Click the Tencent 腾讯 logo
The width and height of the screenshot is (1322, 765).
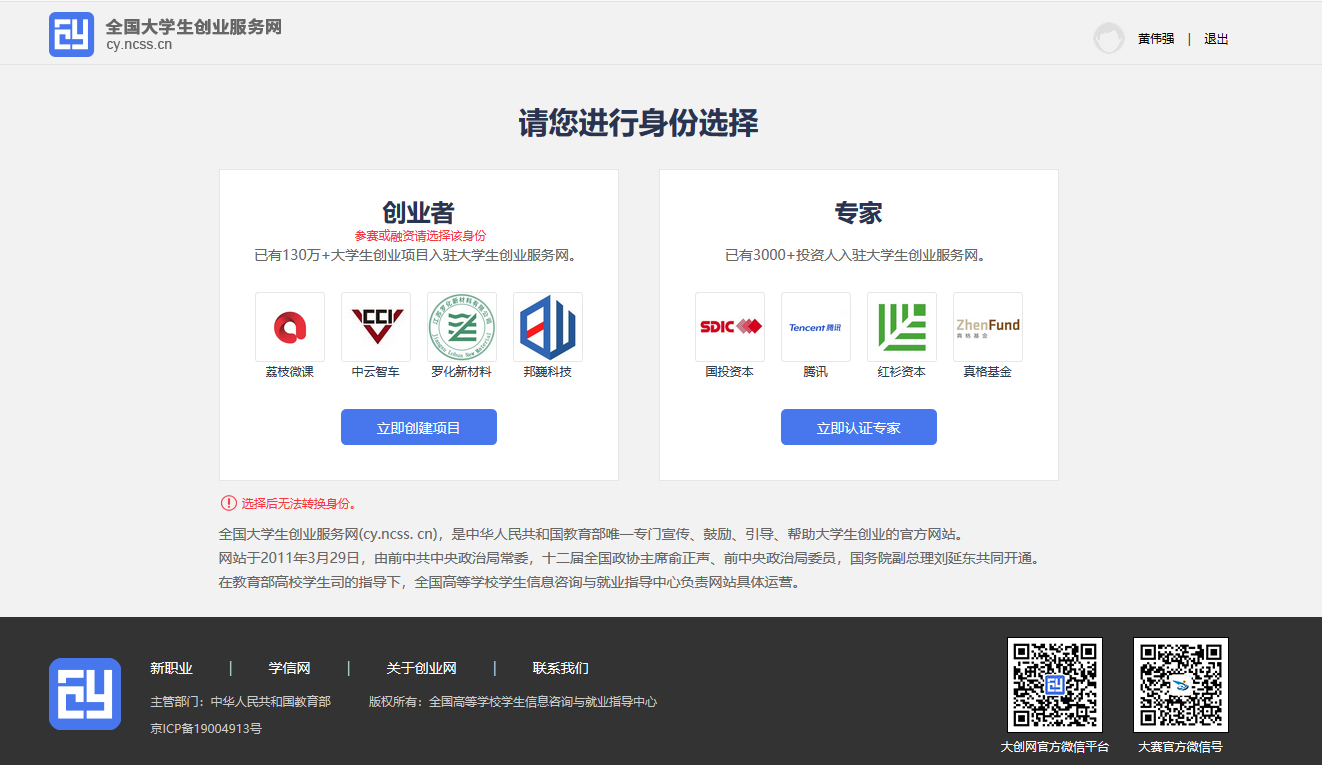point(816,327)
